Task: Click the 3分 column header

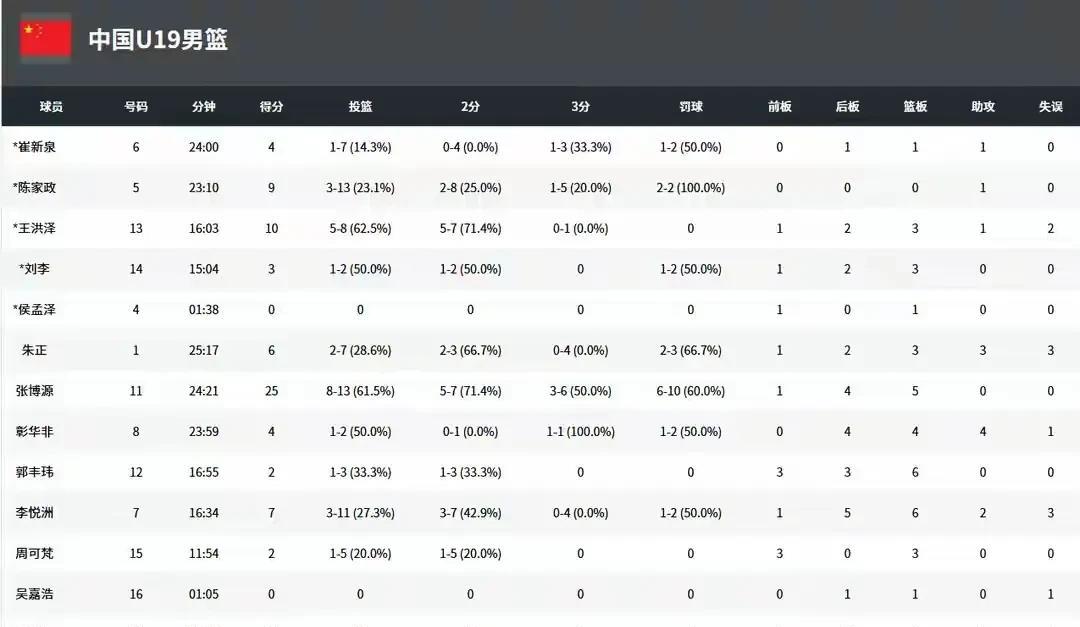Action: point(581,106)
